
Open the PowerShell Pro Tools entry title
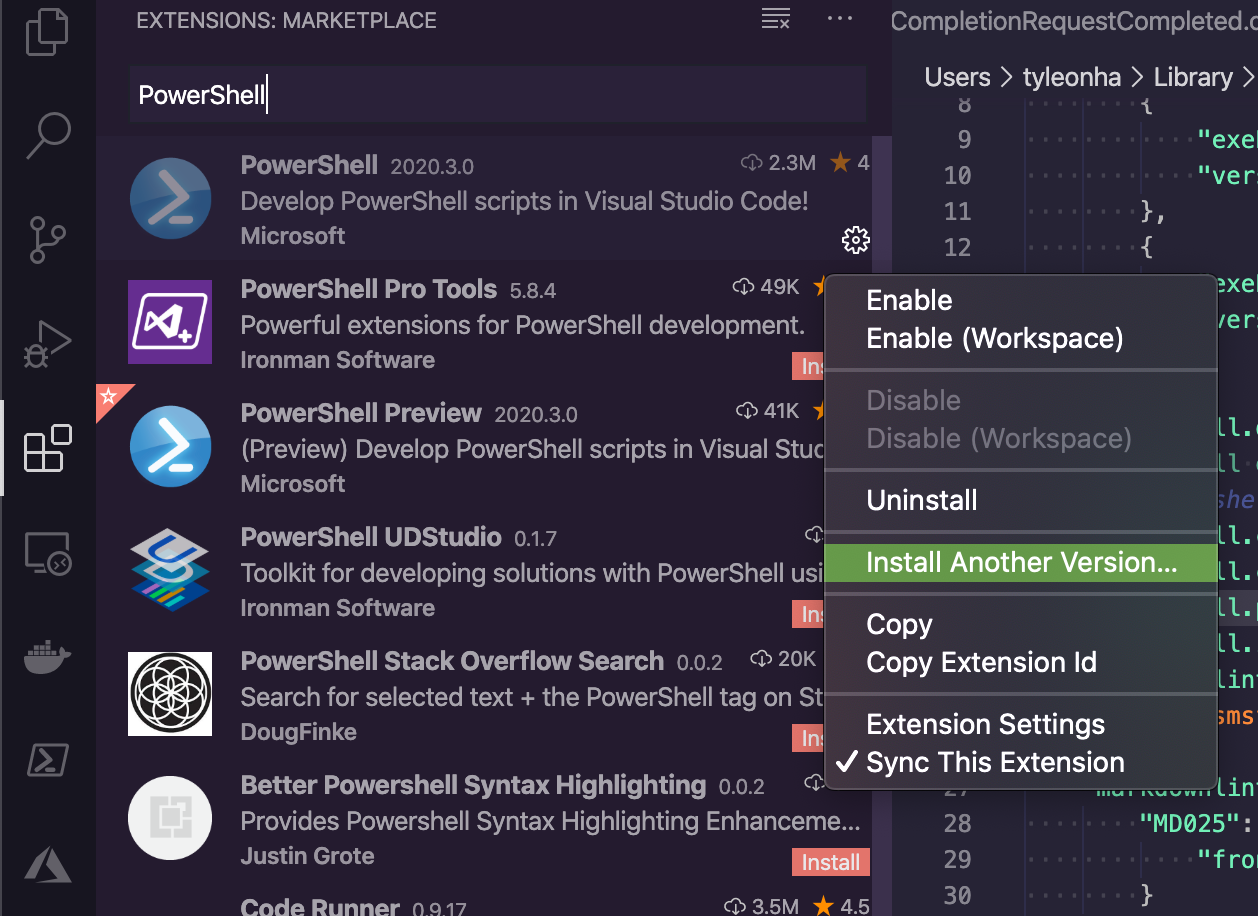369,289
